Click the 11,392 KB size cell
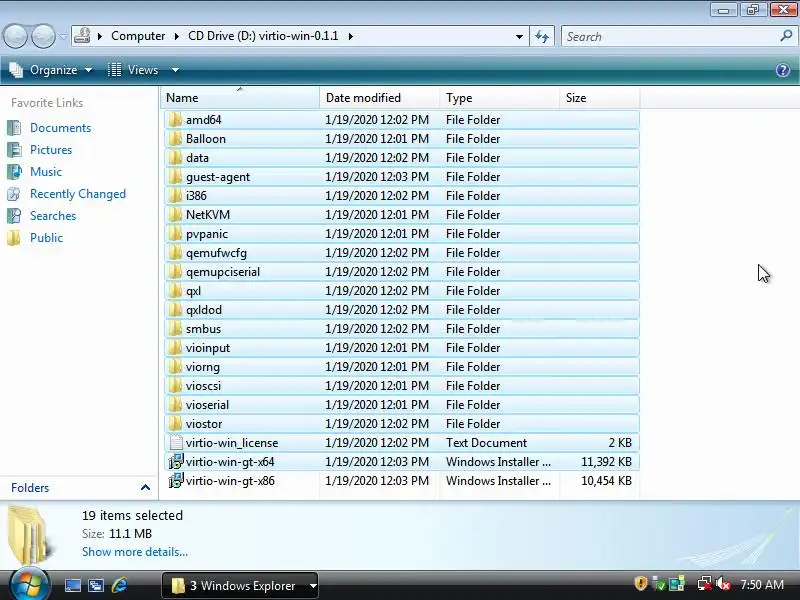Screen dimensions: 800x600 (606, 462)
